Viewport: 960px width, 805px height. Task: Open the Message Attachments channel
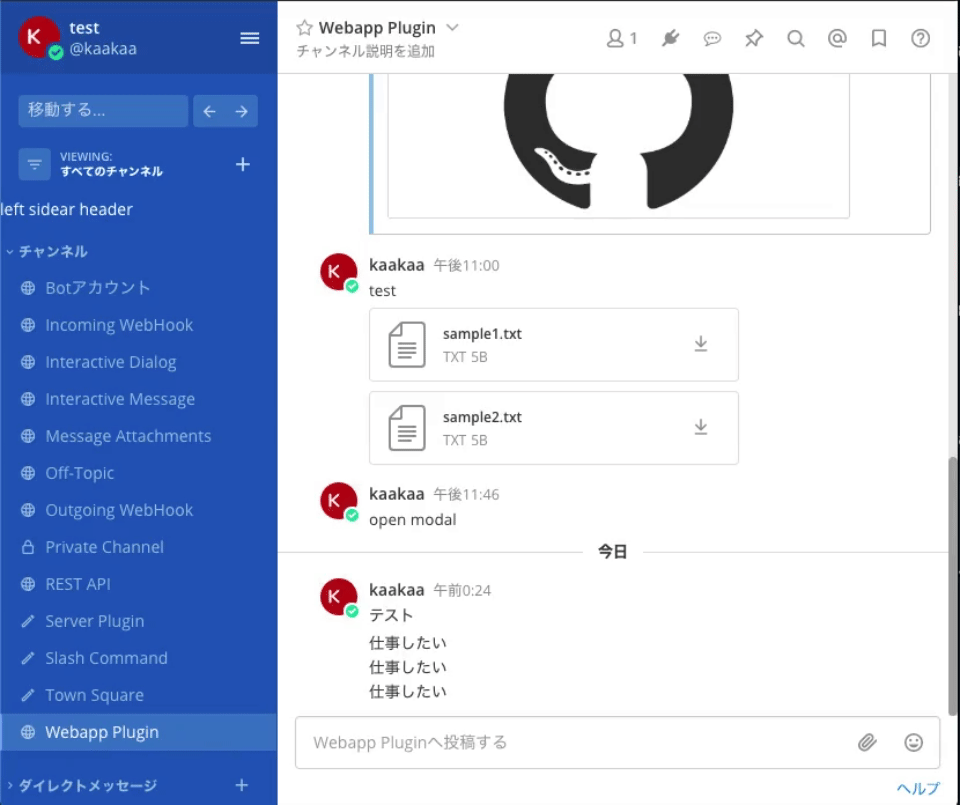[138, 436]
